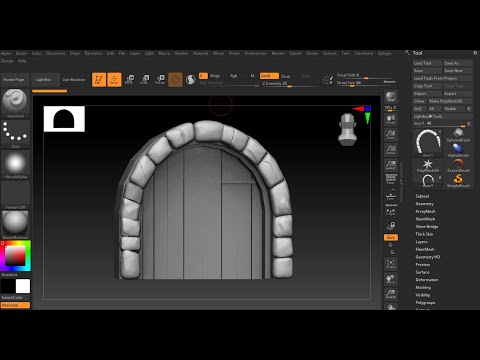
Task: Activate Edit mode button
Action: (x=99, y=80)
